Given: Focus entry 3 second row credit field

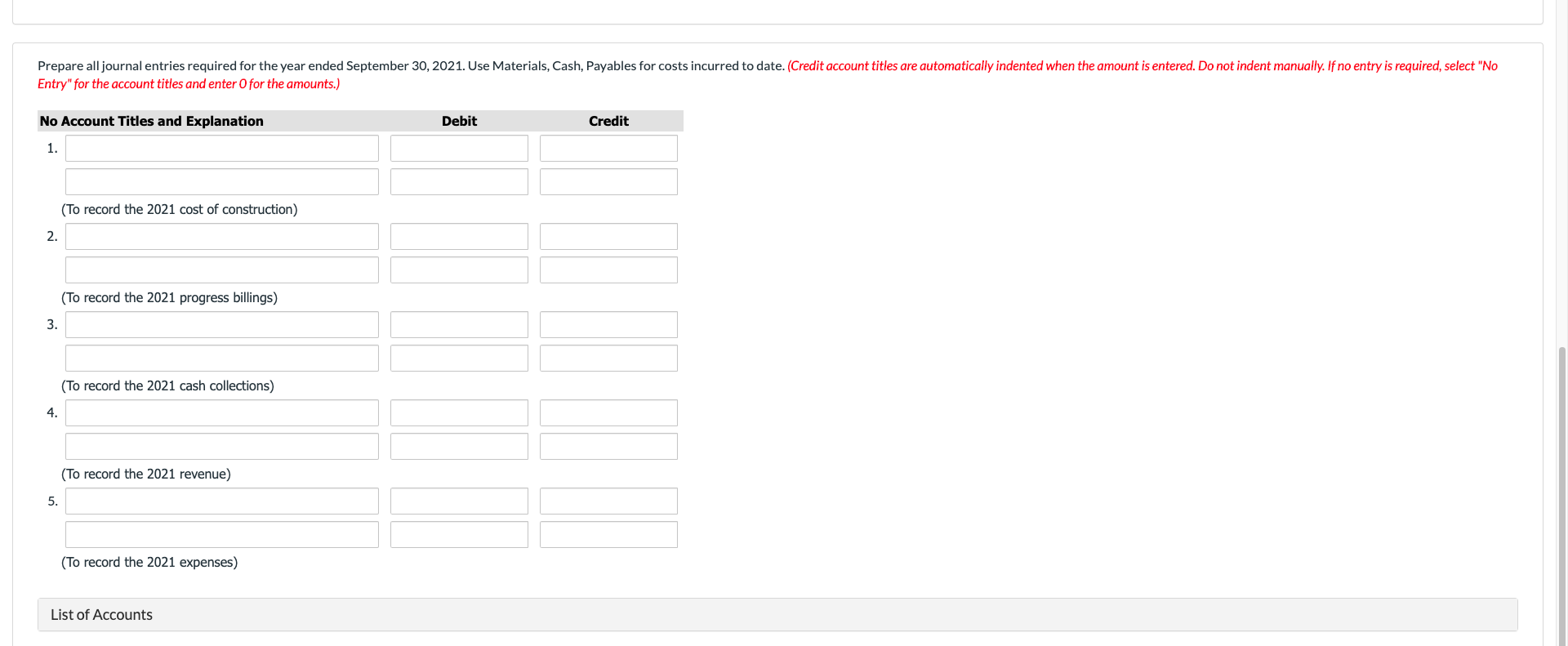Looking at the screenshot, I should (x=608, y=358).
